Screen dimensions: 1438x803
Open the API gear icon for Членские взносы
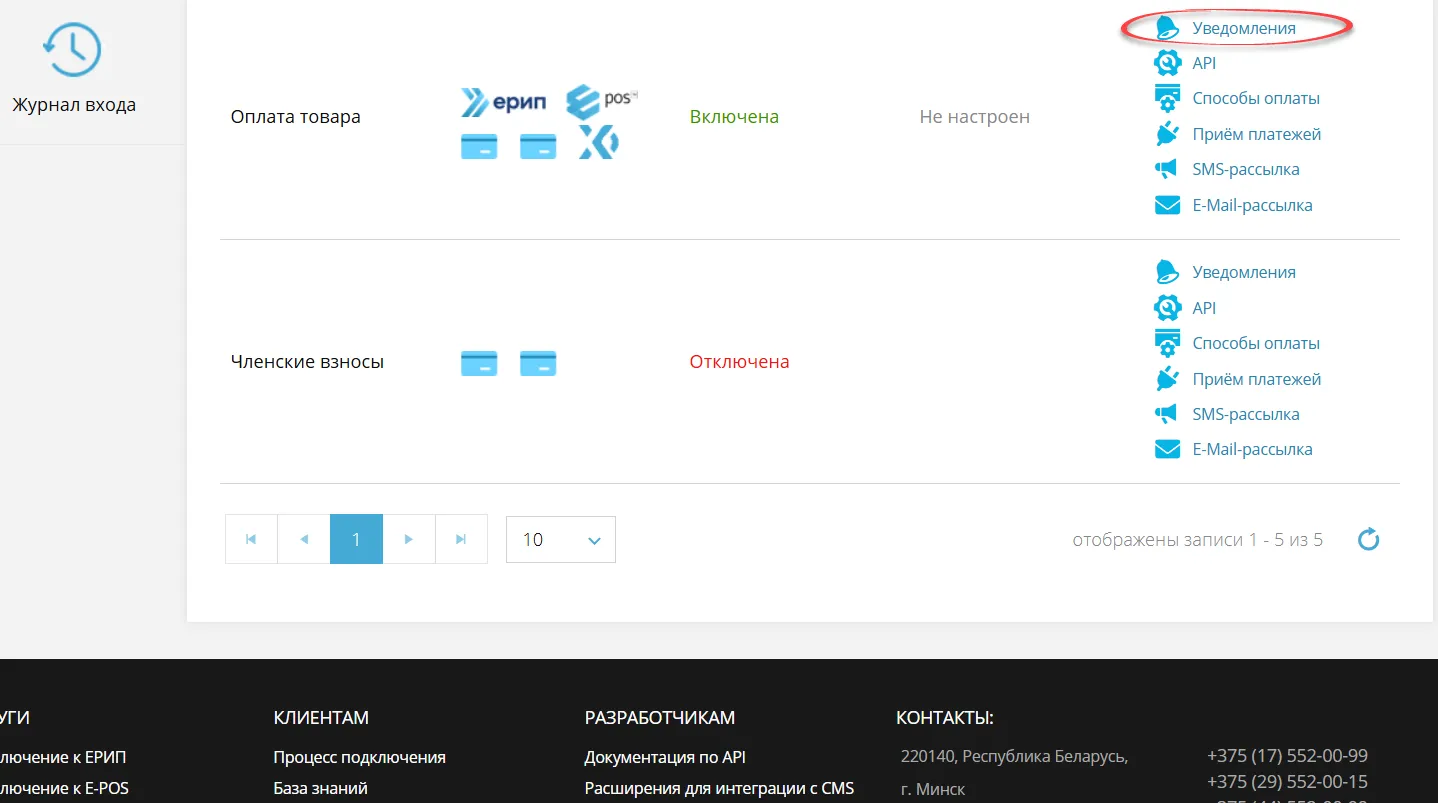(1167, 307)
